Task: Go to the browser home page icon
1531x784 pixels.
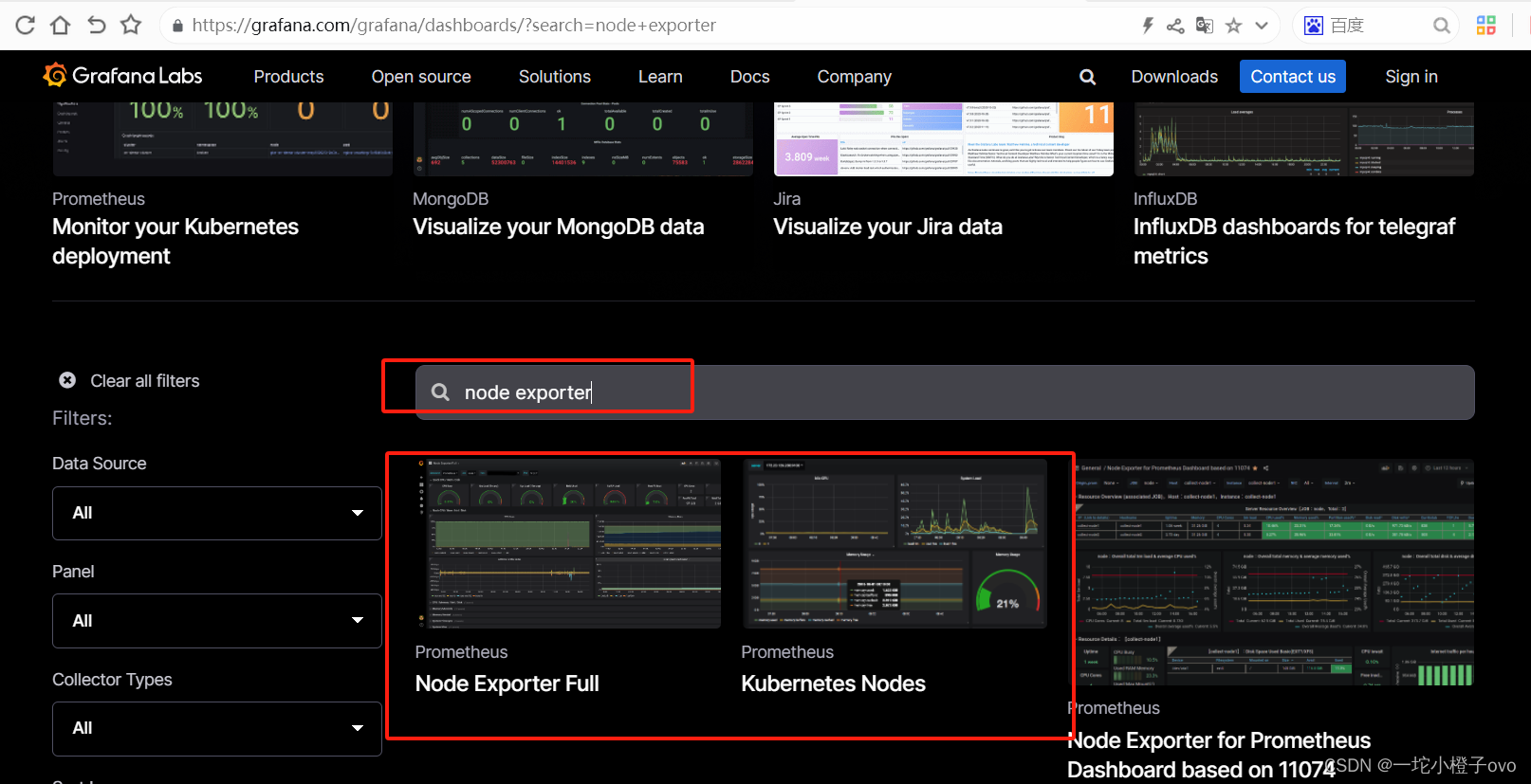Action: point(60,26)
